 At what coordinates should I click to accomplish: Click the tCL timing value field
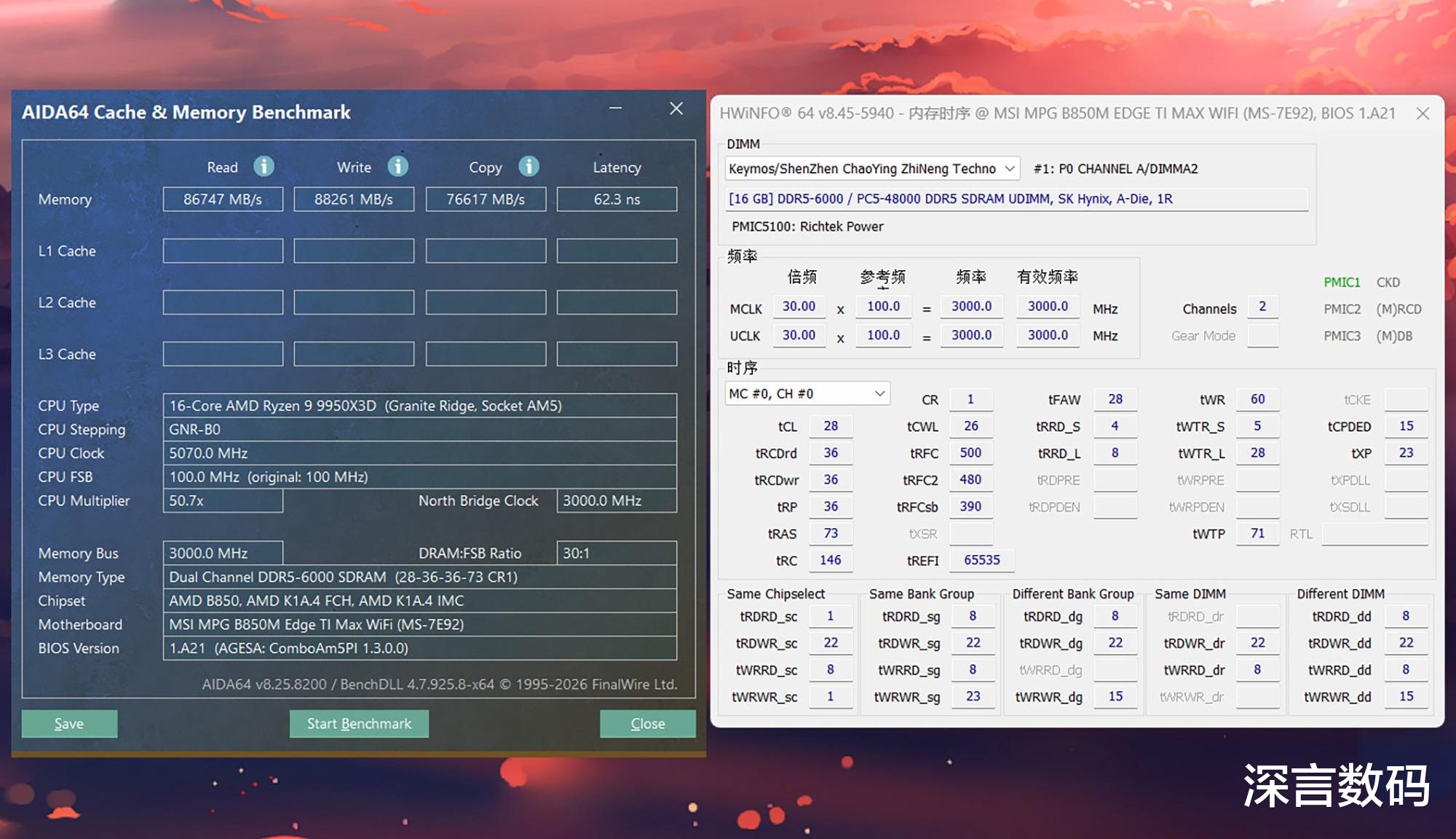(831, 426)
